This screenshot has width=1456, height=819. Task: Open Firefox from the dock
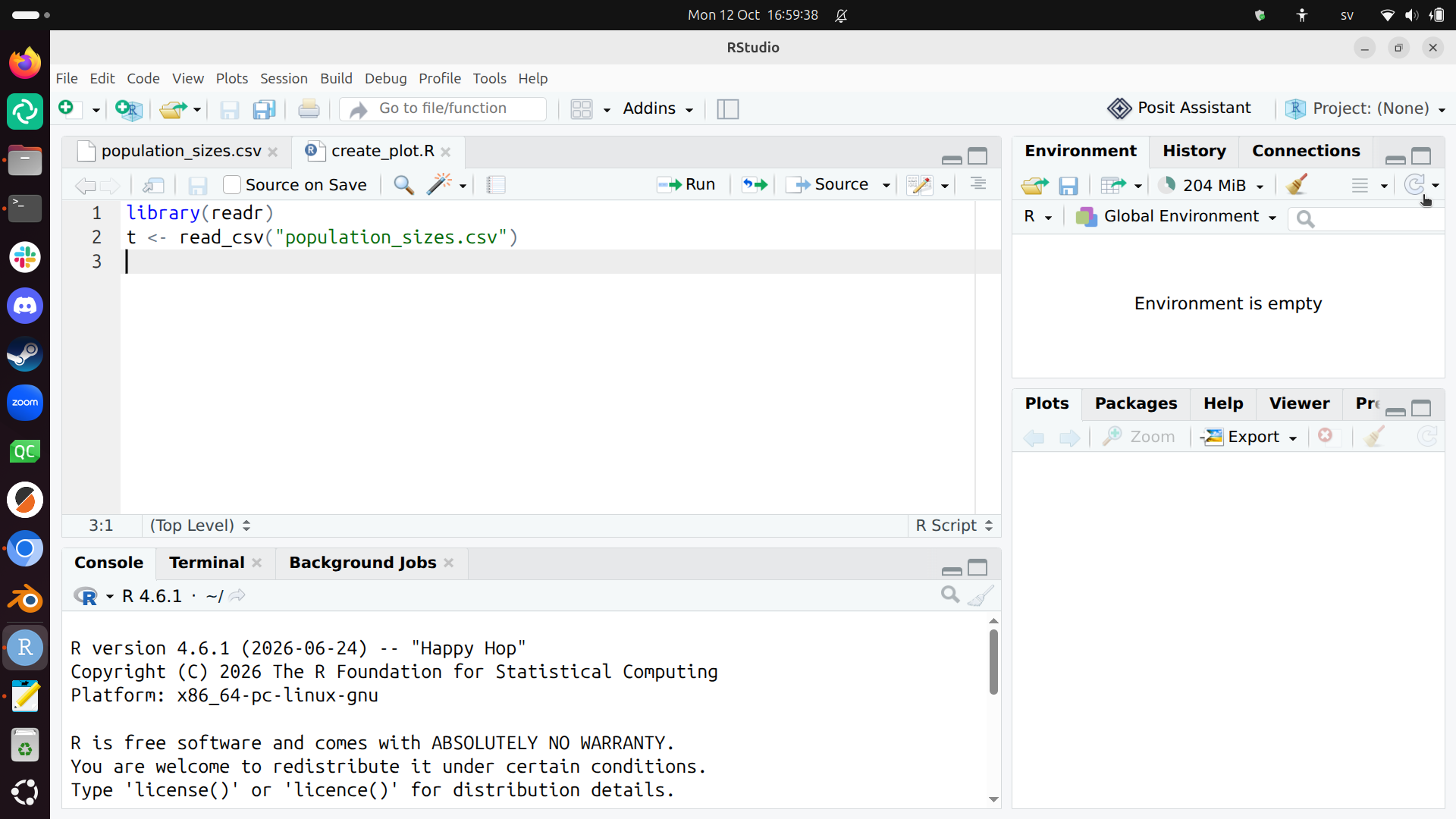coord(25,63)
